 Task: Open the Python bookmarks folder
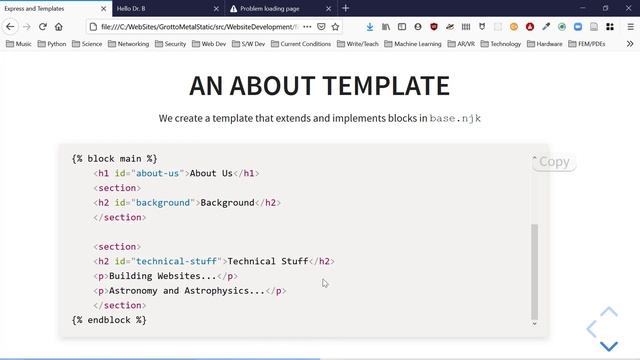tap(52, 44)
